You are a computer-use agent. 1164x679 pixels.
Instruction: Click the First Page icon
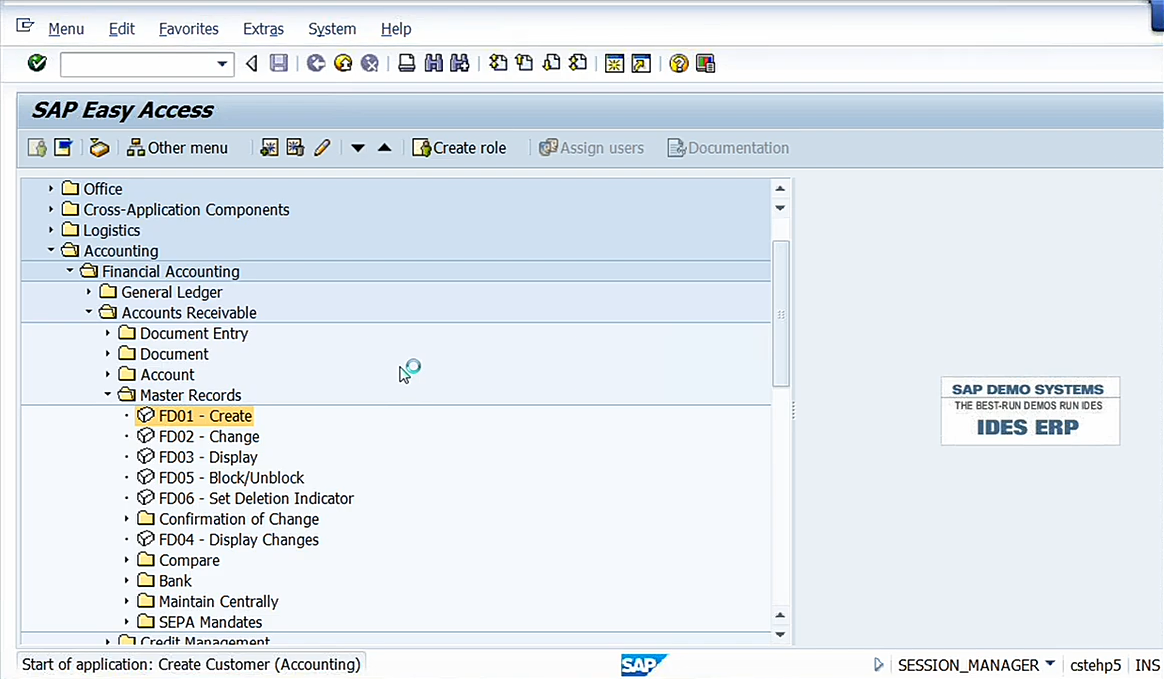[x=498, y=63]
